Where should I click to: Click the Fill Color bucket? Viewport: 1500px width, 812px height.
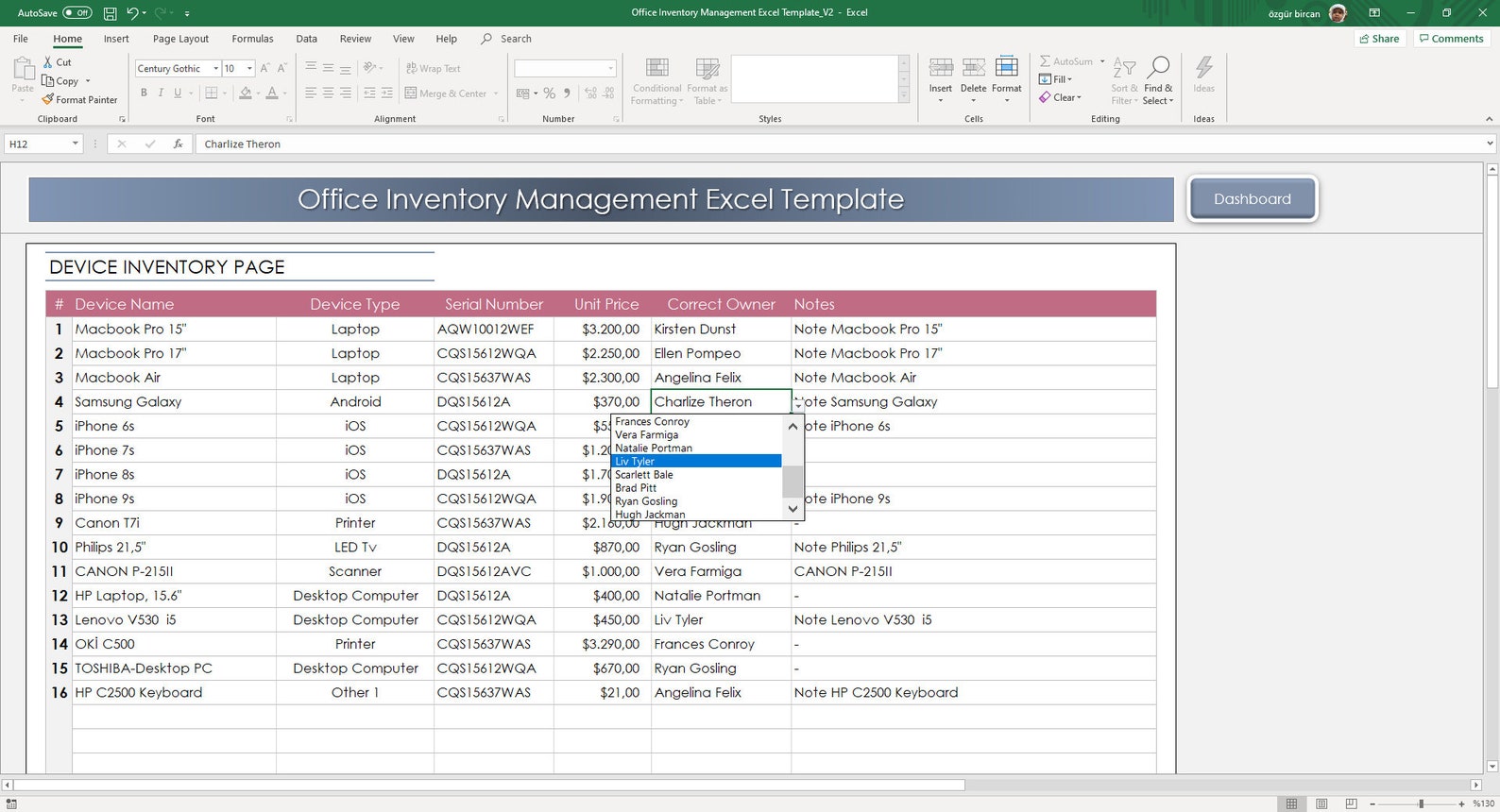(246, 93)
